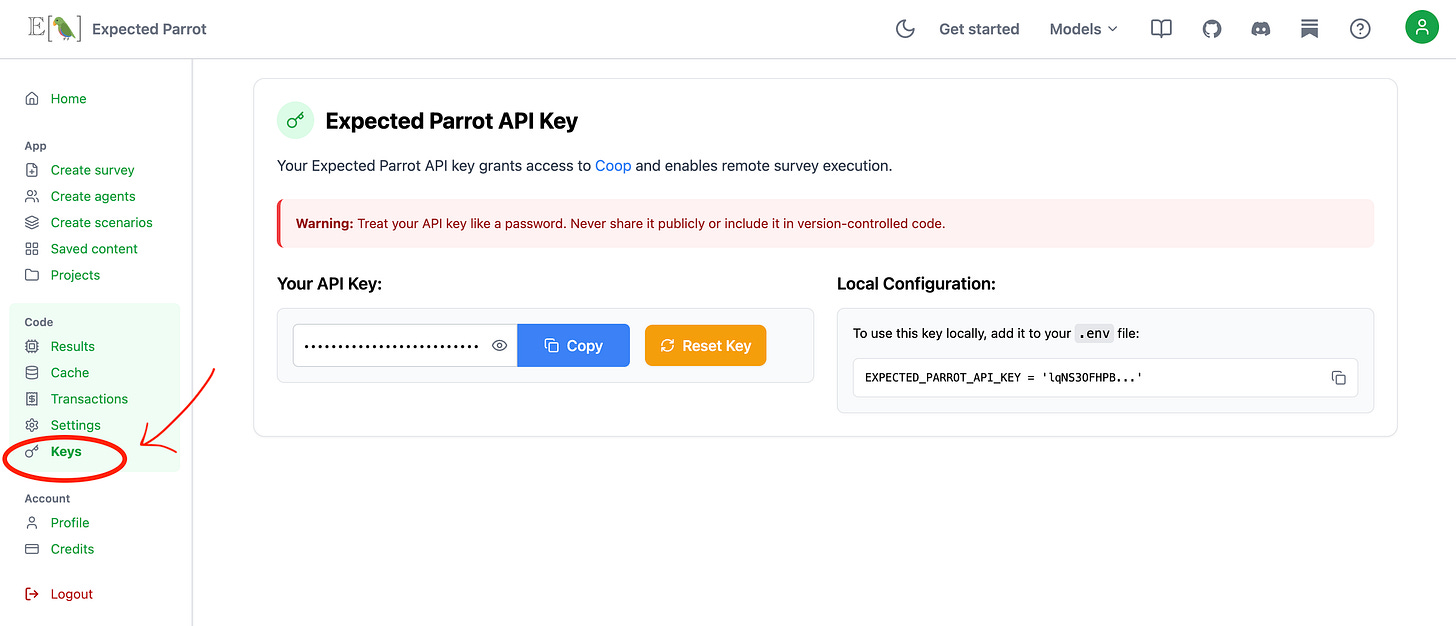Click the Settings gear icon

point(32,425)
